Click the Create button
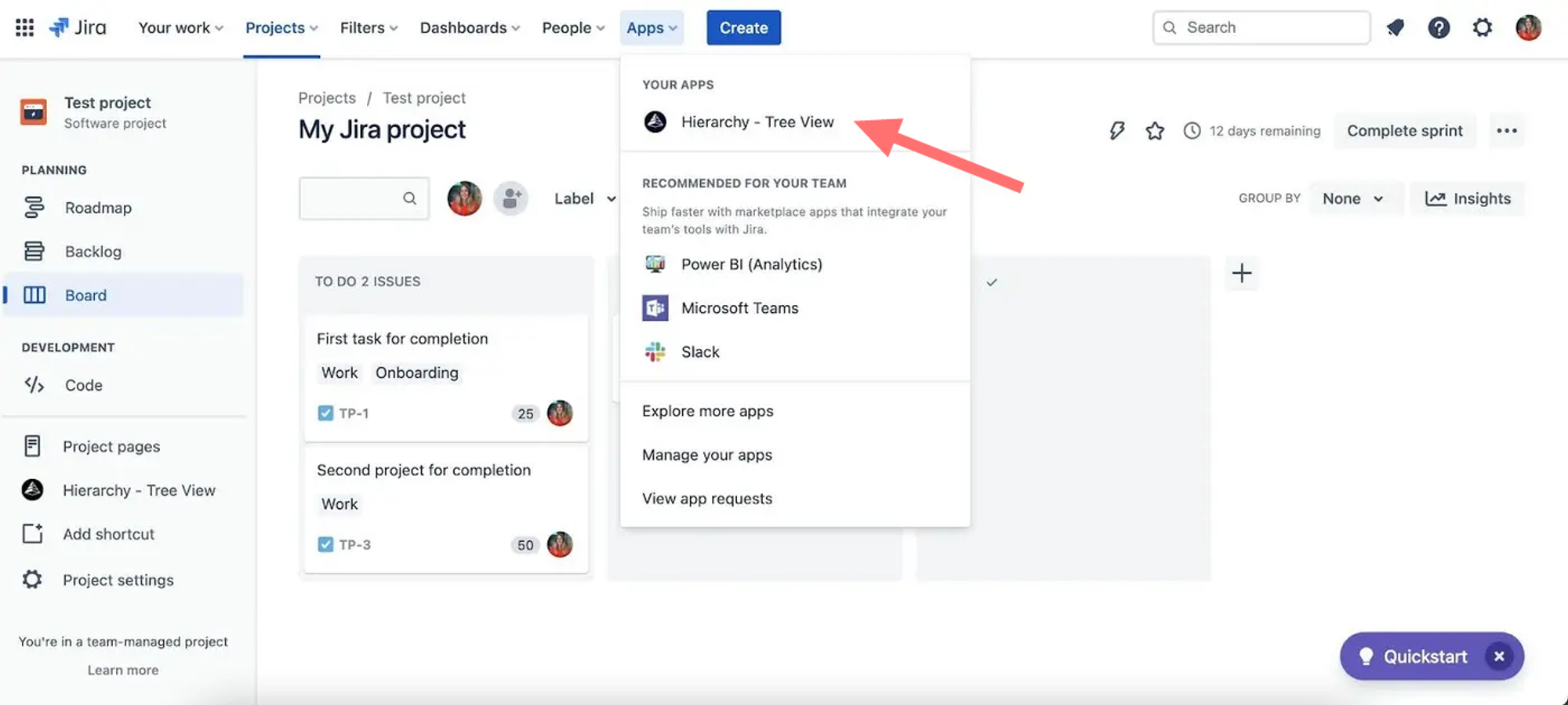The image size is (1568, 705). click(x=743, y=27)
